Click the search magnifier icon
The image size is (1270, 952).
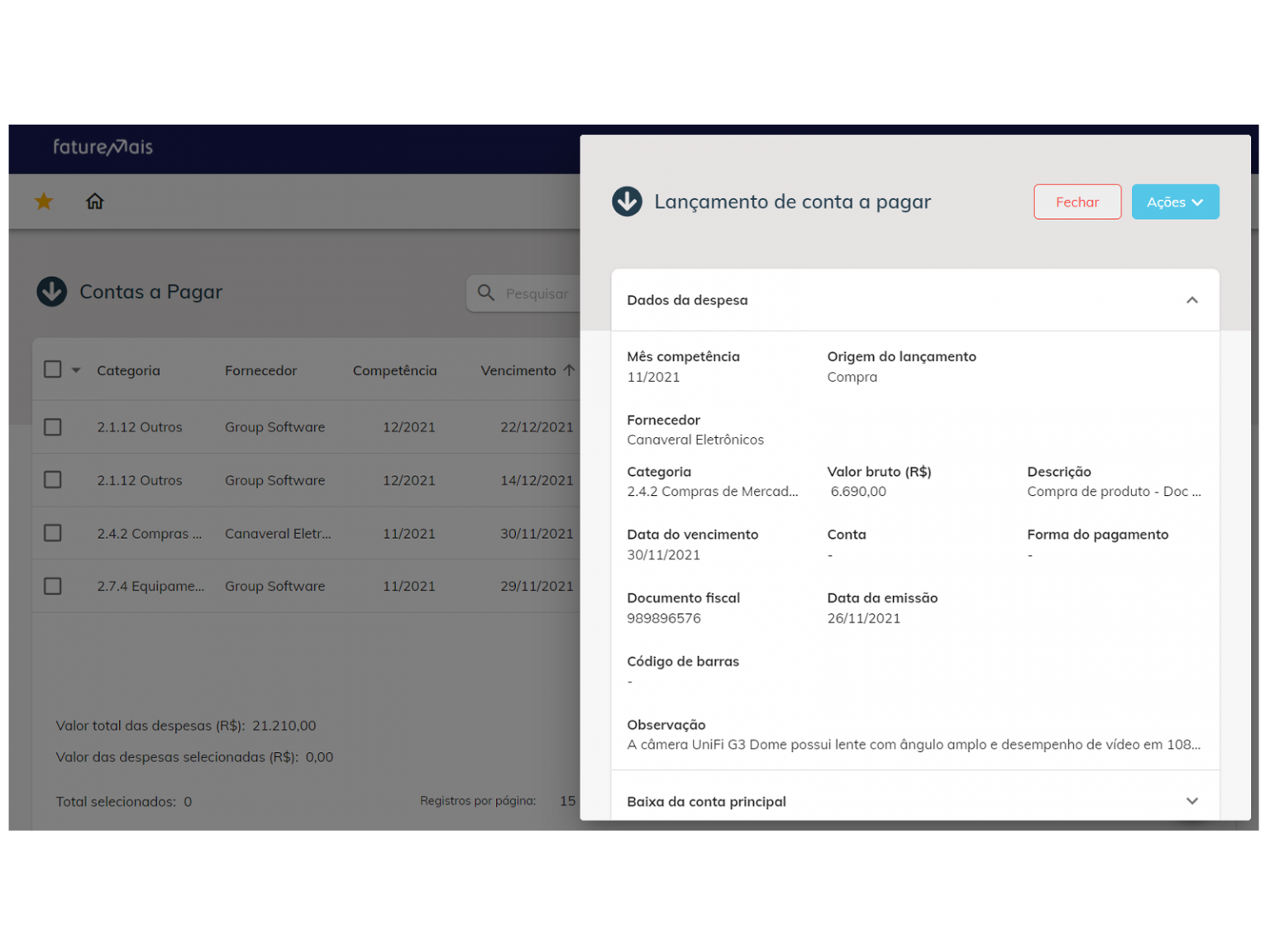486,293
